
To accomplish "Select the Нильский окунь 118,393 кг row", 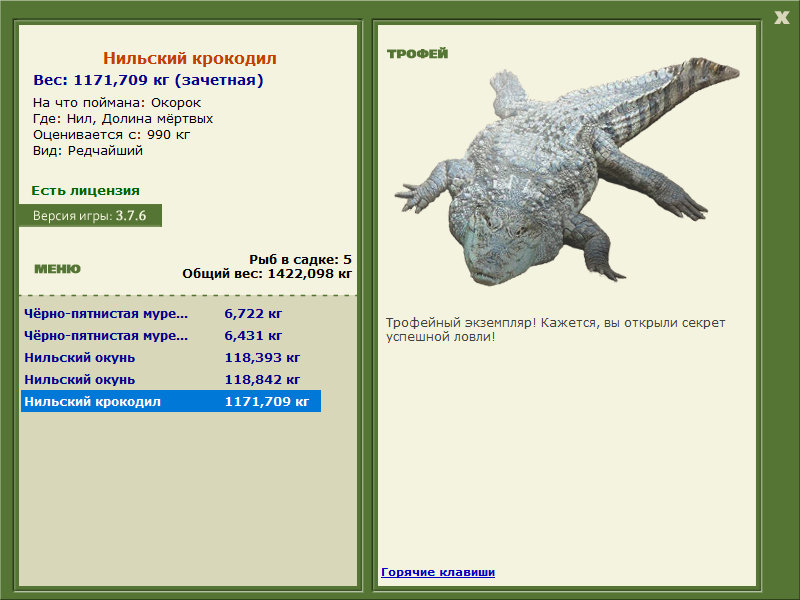I will click(171, 358).
